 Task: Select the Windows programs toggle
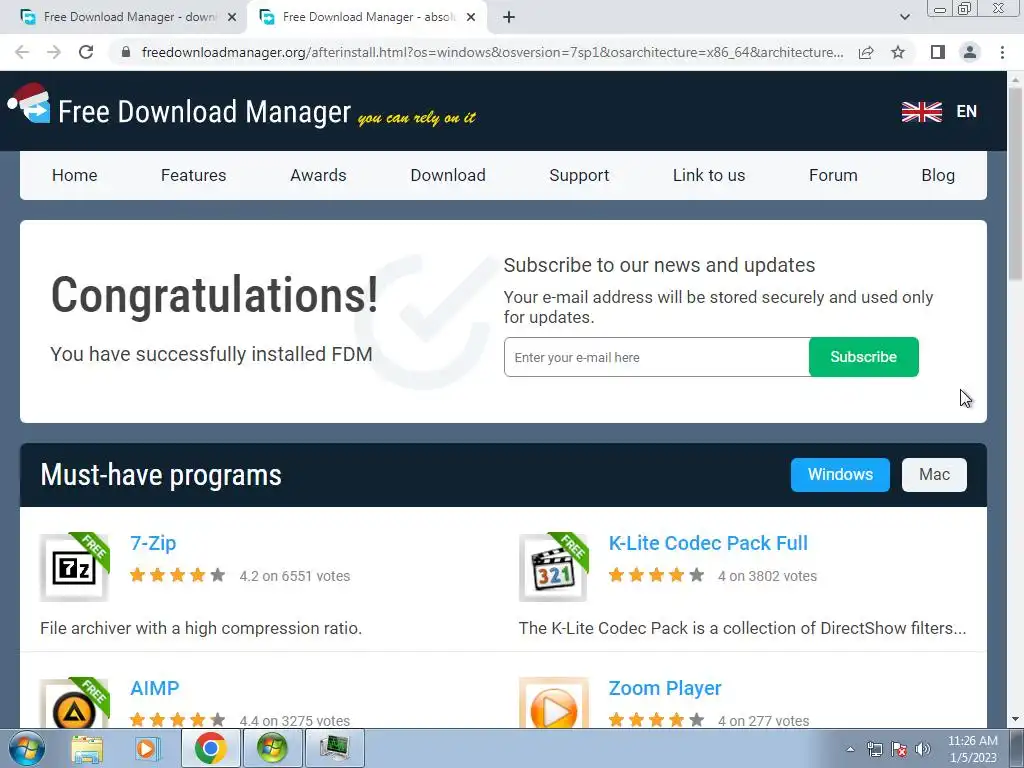[840, 475]
